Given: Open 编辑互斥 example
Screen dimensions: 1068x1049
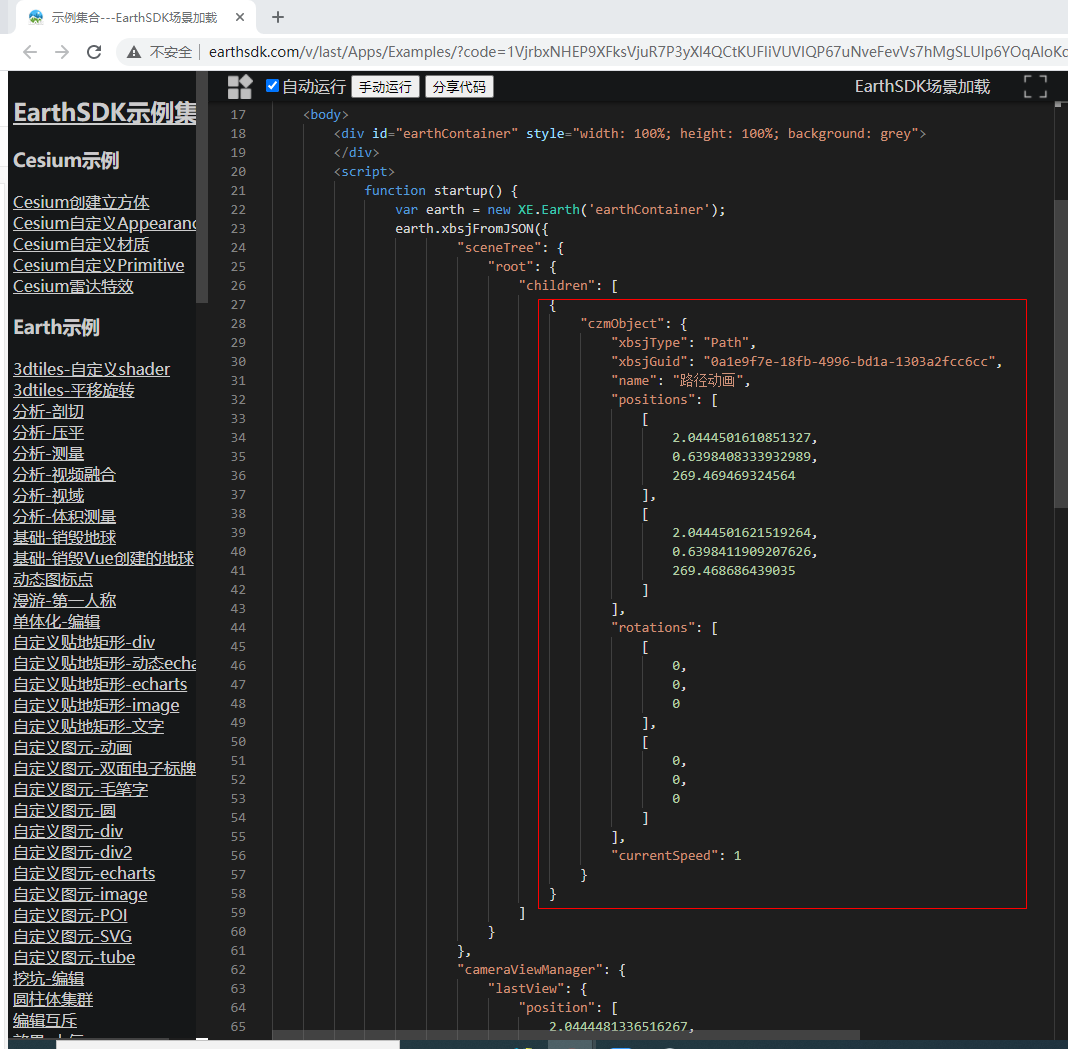Looking at the screenshot, I should tap(45, 1021).
